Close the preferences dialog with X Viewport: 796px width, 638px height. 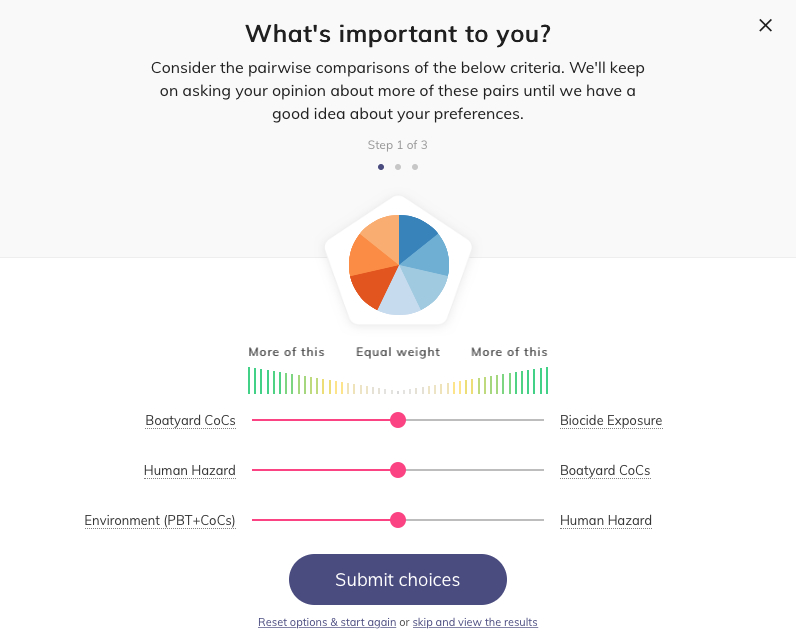(765, 26)
